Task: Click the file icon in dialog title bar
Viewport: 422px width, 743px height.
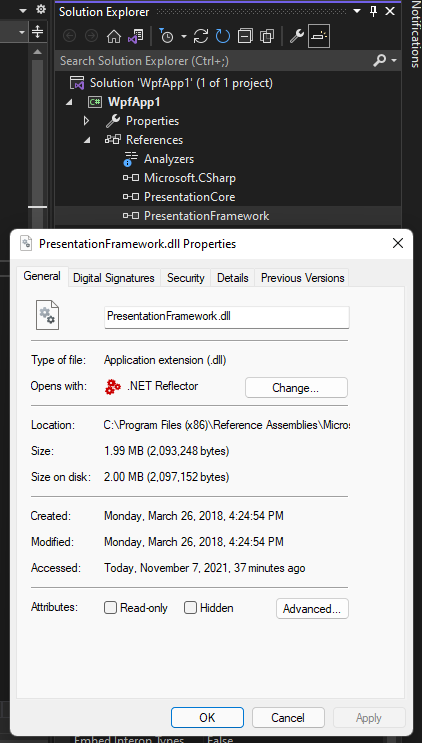Action: coord(26,244)
